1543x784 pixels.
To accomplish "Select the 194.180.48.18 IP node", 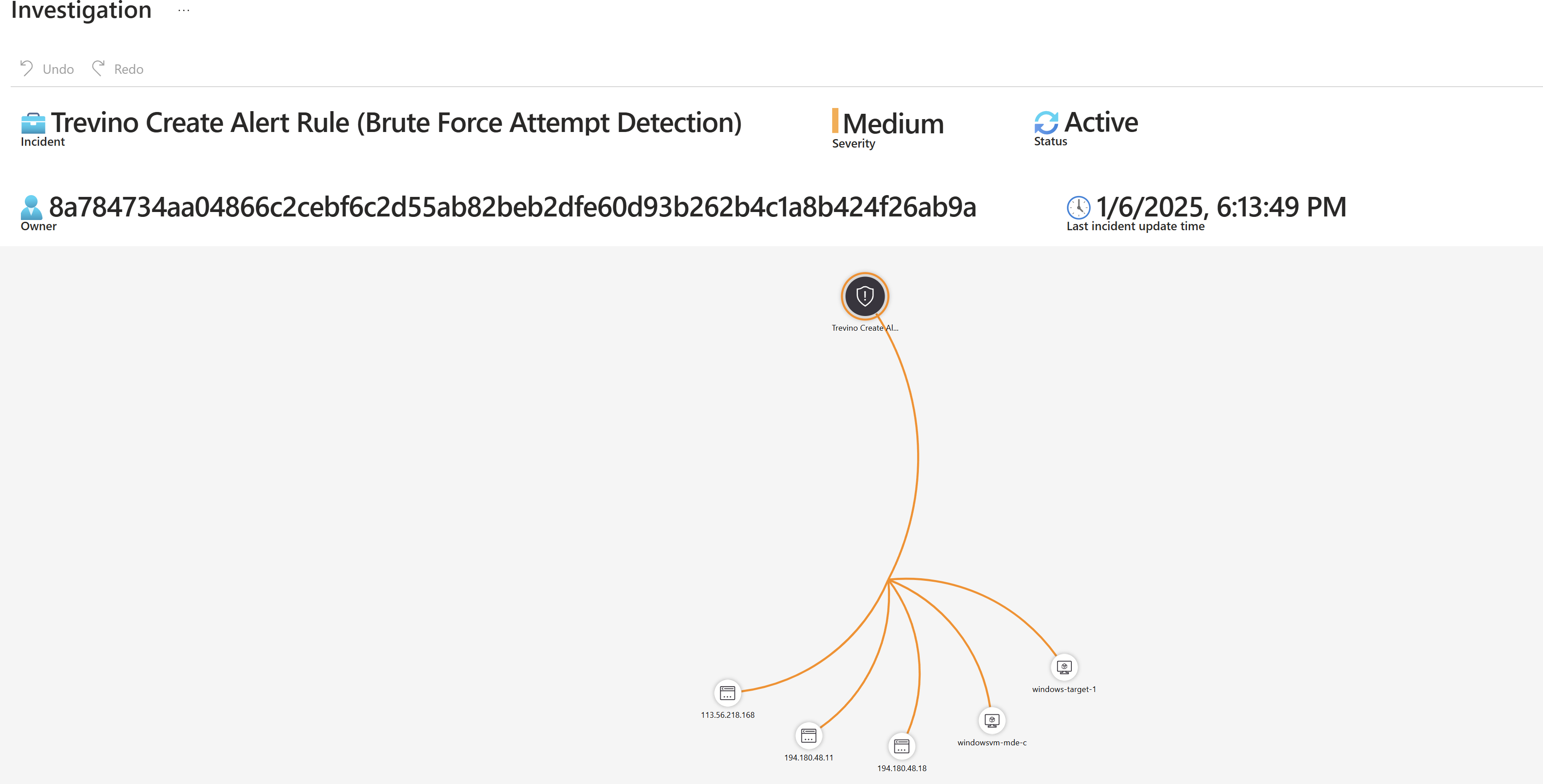I will (x=901, y=746).
